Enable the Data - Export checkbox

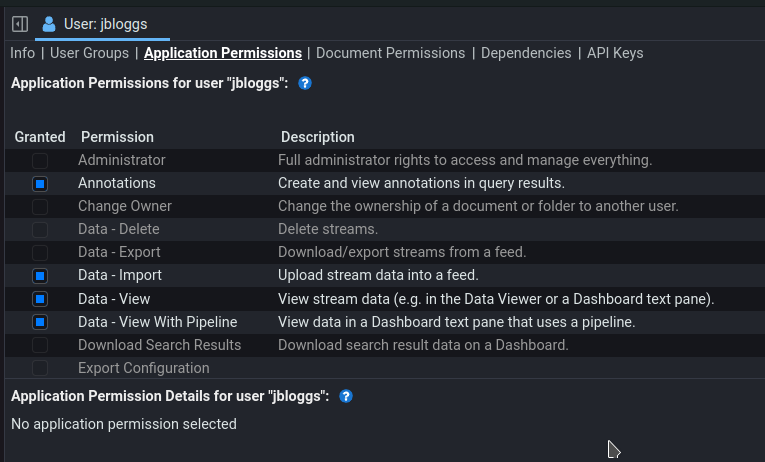click(40, 253)
